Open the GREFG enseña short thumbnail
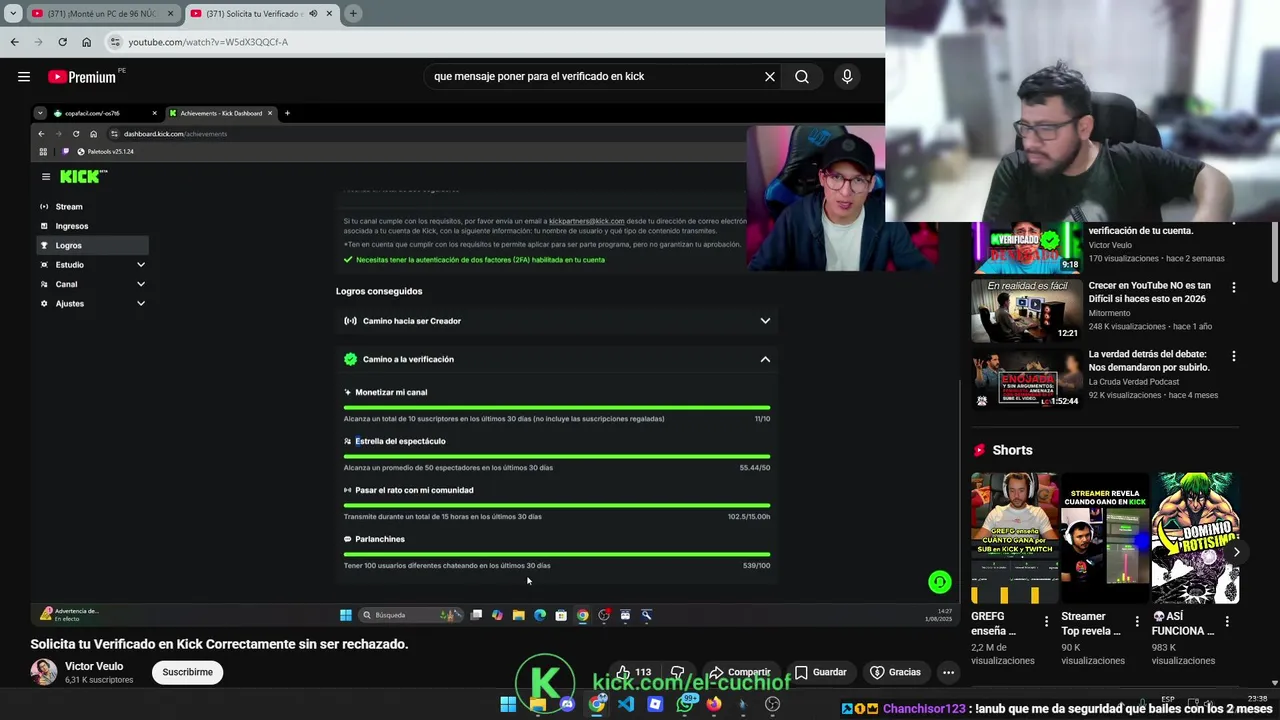This screenshot has height=720, width=1280. point(1014,538)
